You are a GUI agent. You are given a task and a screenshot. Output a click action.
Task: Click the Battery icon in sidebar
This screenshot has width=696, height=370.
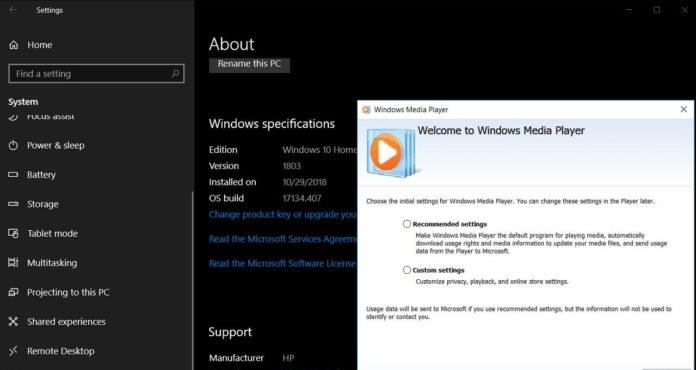[x=14, y=175]
